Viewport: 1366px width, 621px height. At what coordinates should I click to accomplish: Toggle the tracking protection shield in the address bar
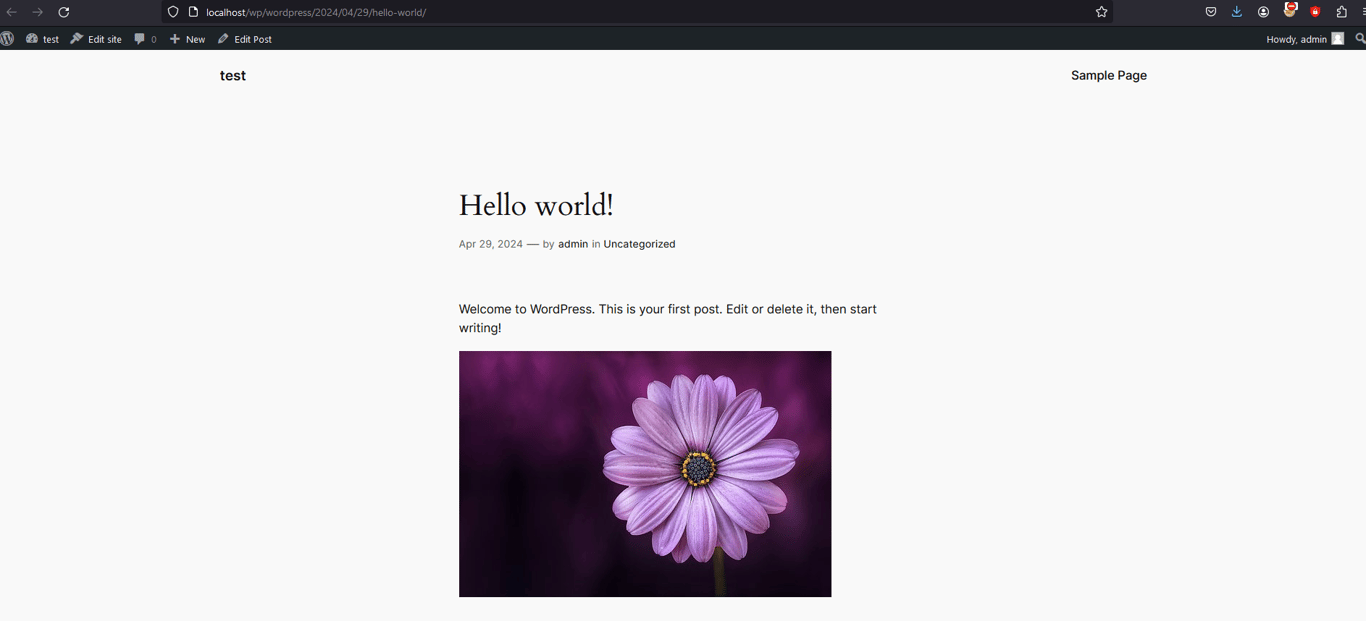(x=172, y=12)
